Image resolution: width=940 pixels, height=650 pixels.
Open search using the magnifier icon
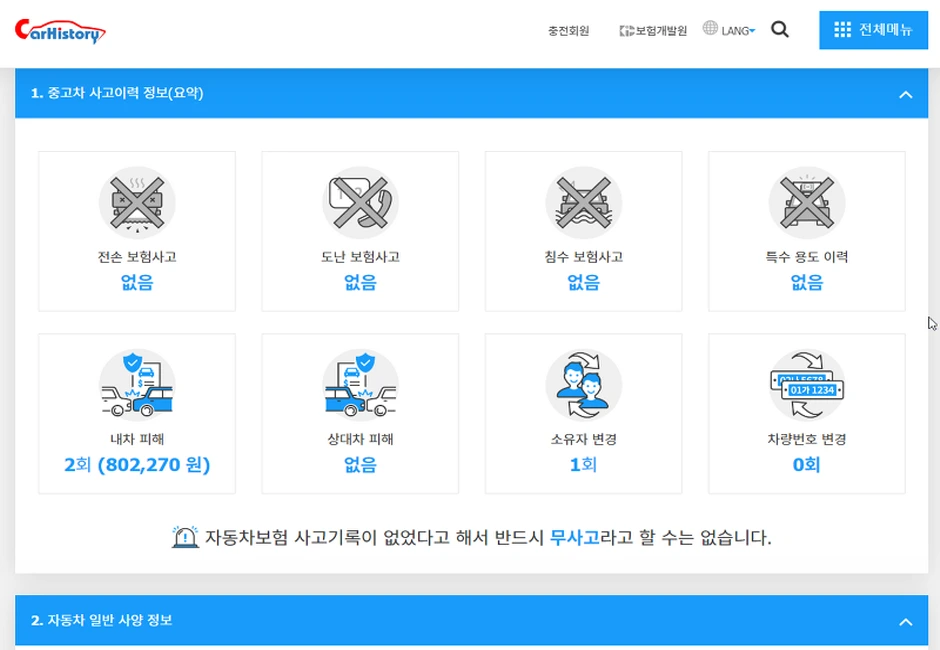coord(780,30)
